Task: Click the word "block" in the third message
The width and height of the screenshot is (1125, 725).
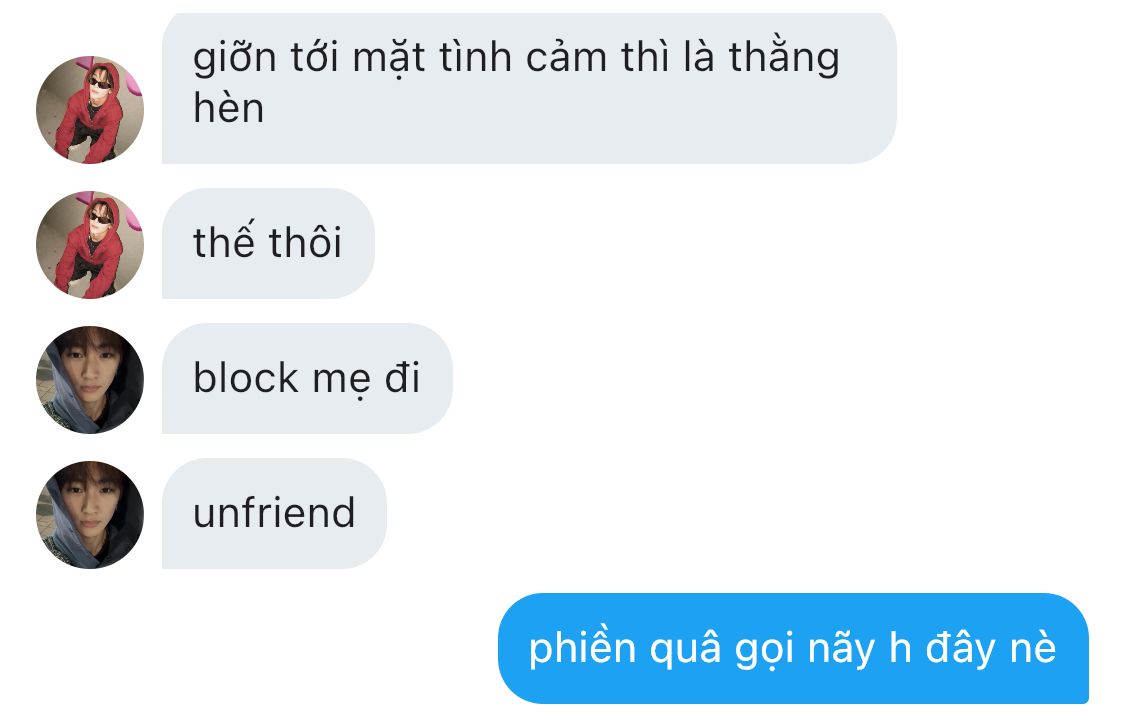Action: pyautogui.click(x=245, y=378)
